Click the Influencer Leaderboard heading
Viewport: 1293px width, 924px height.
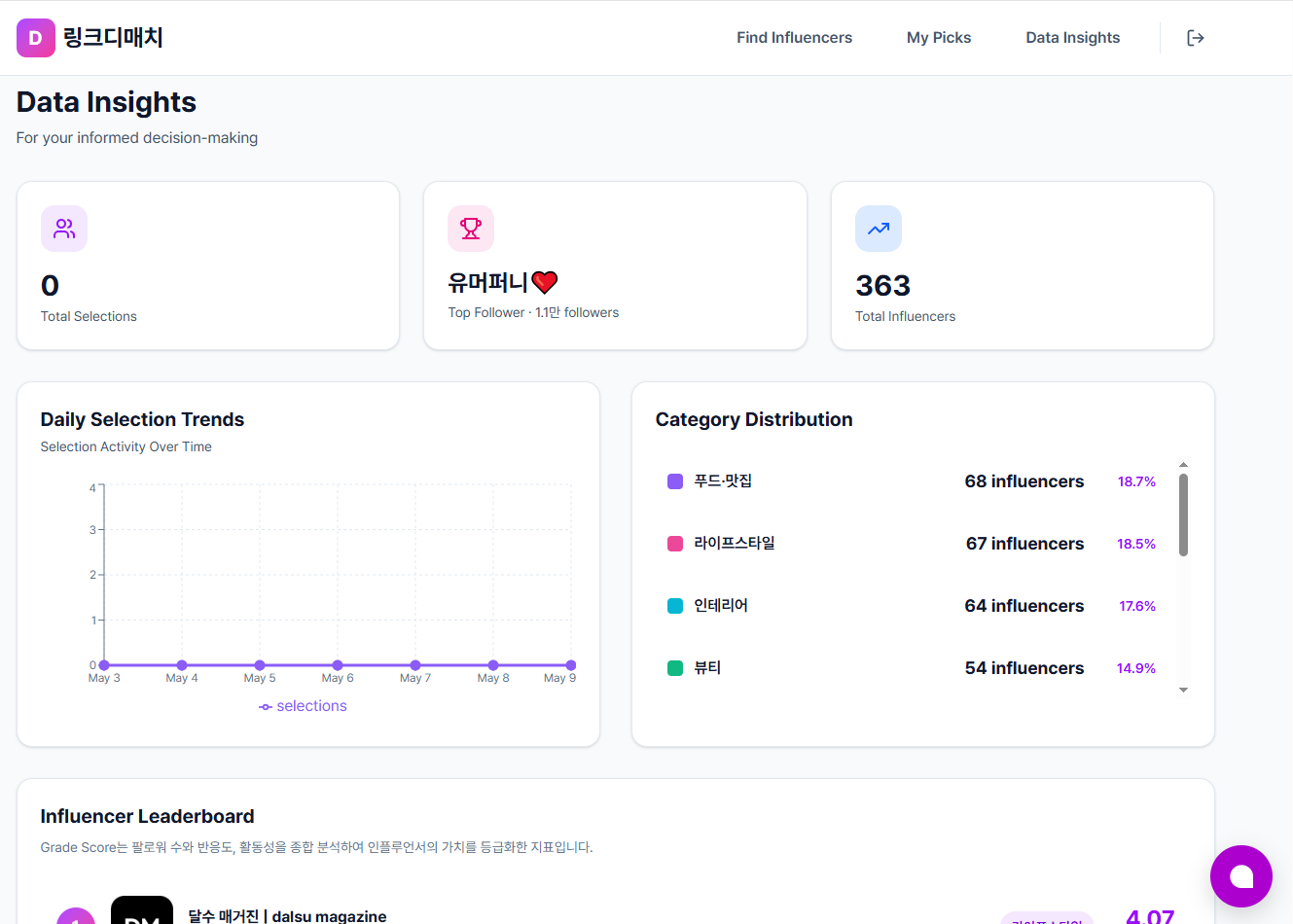click(147, 816)
